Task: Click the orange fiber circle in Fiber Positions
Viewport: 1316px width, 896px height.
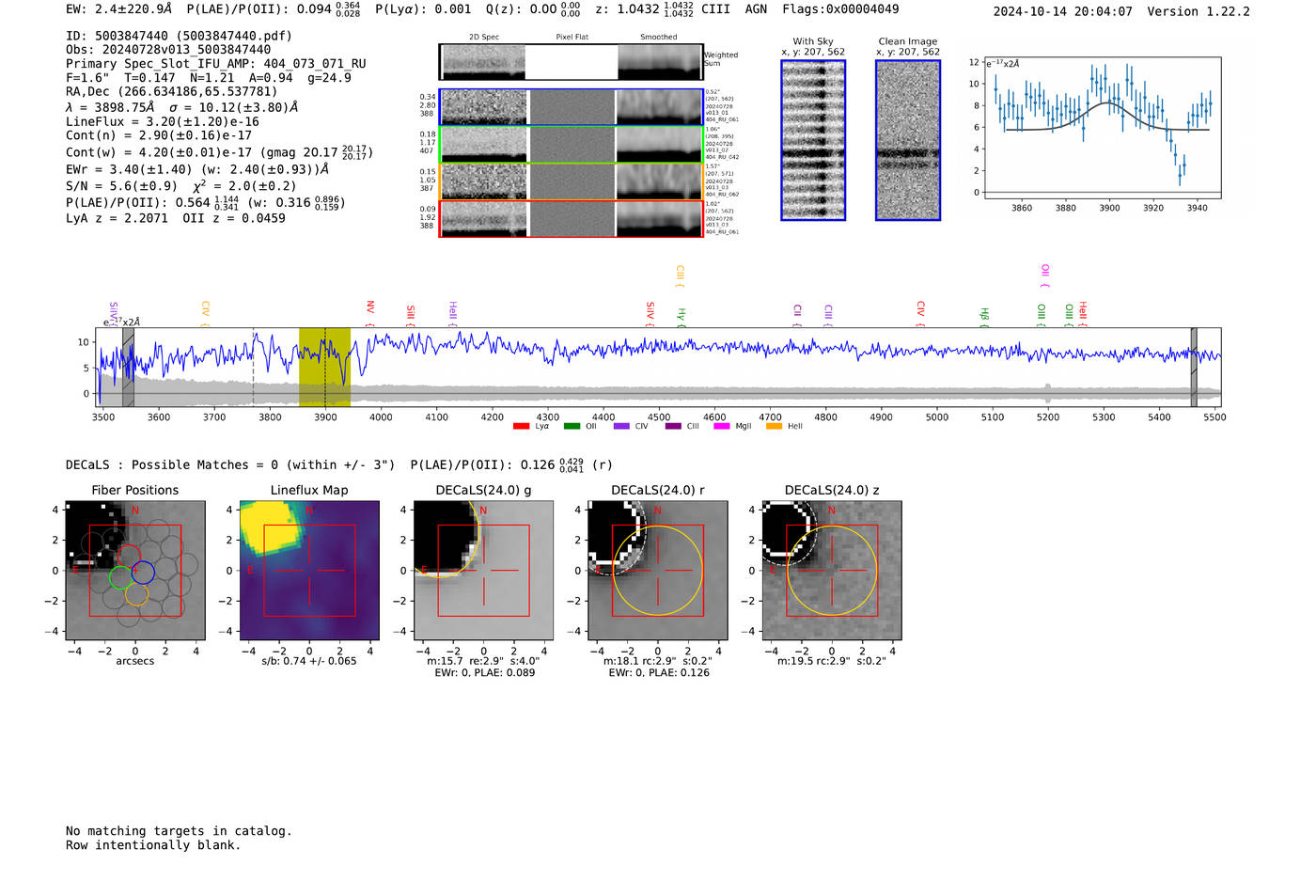Action: point(136,594)
